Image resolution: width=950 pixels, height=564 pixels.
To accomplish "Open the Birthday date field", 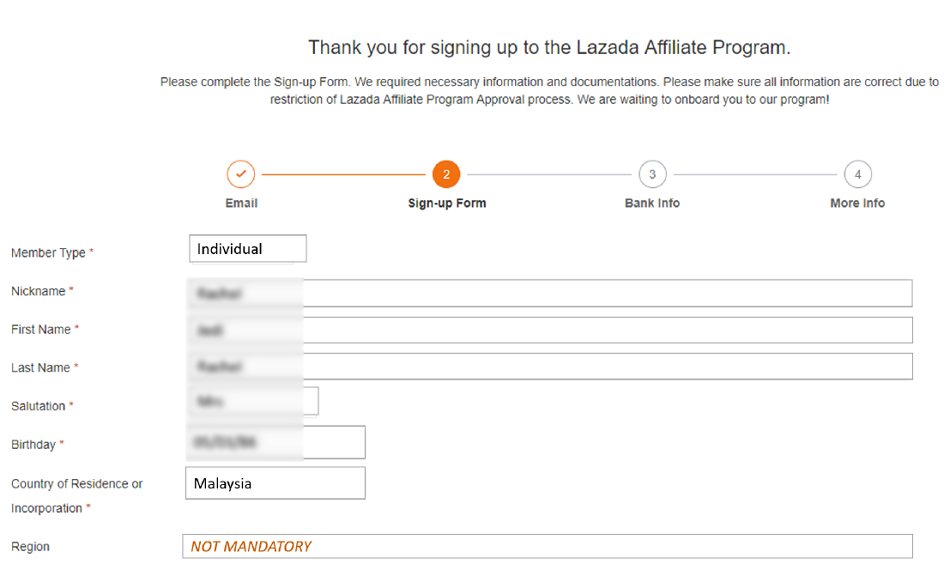I will [x=276, y=442].
